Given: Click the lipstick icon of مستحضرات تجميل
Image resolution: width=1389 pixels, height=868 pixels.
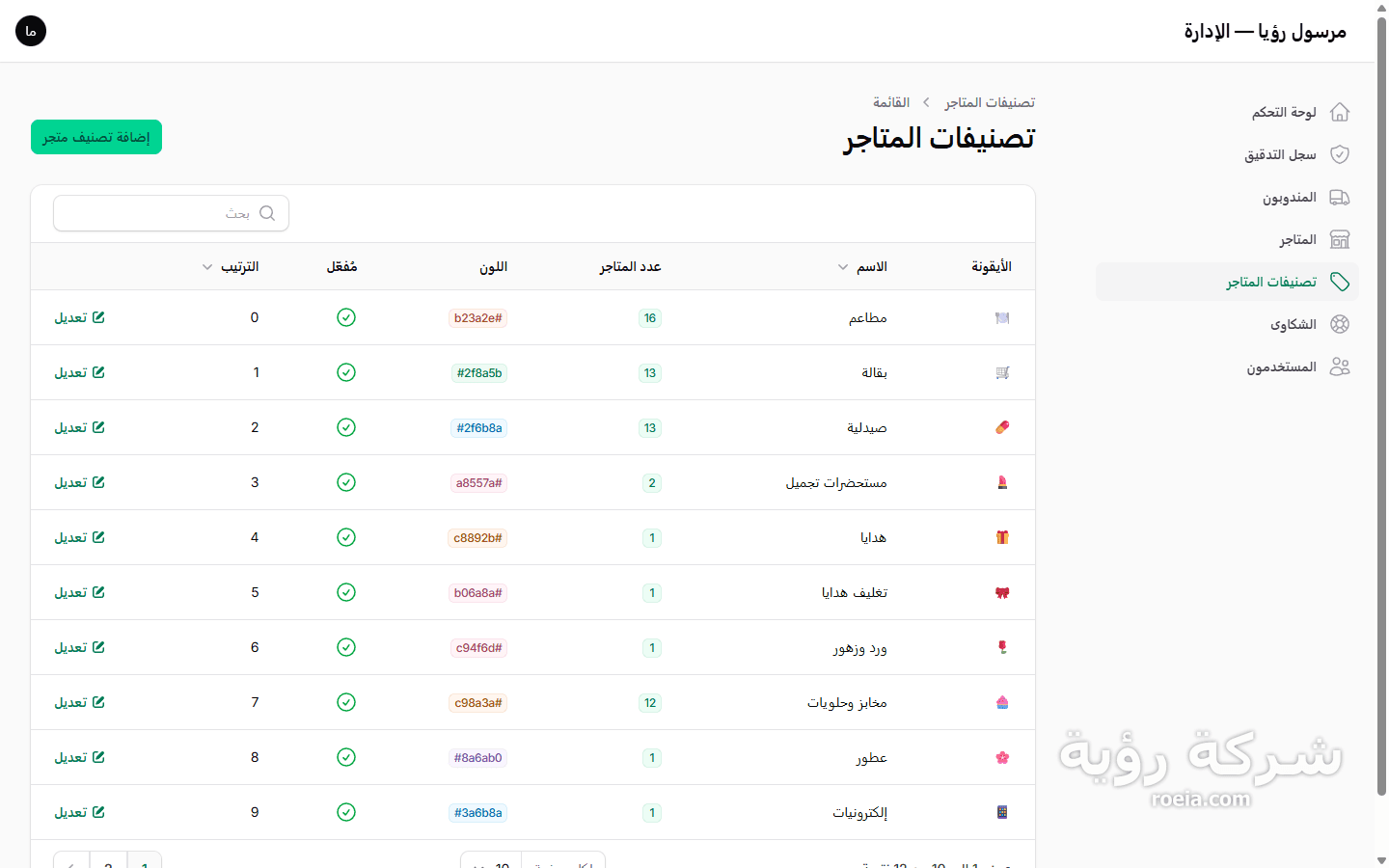Looking at the screenshot, I should (1002, 482).
